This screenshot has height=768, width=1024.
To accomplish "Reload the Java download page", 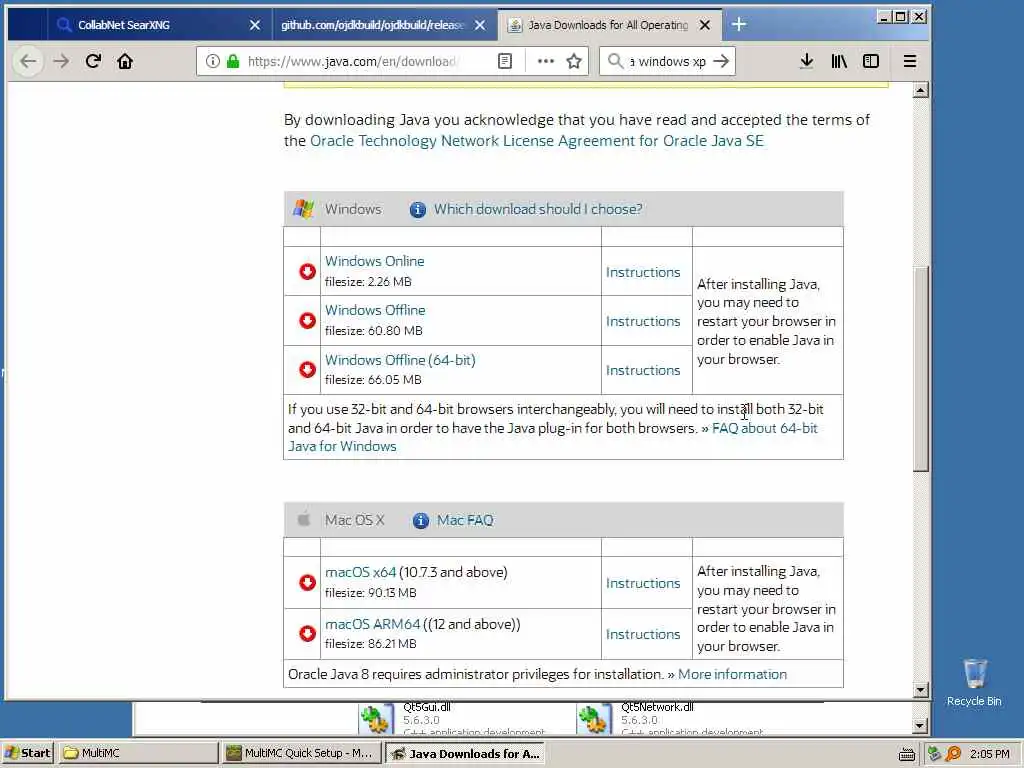I will pos(93,61).
